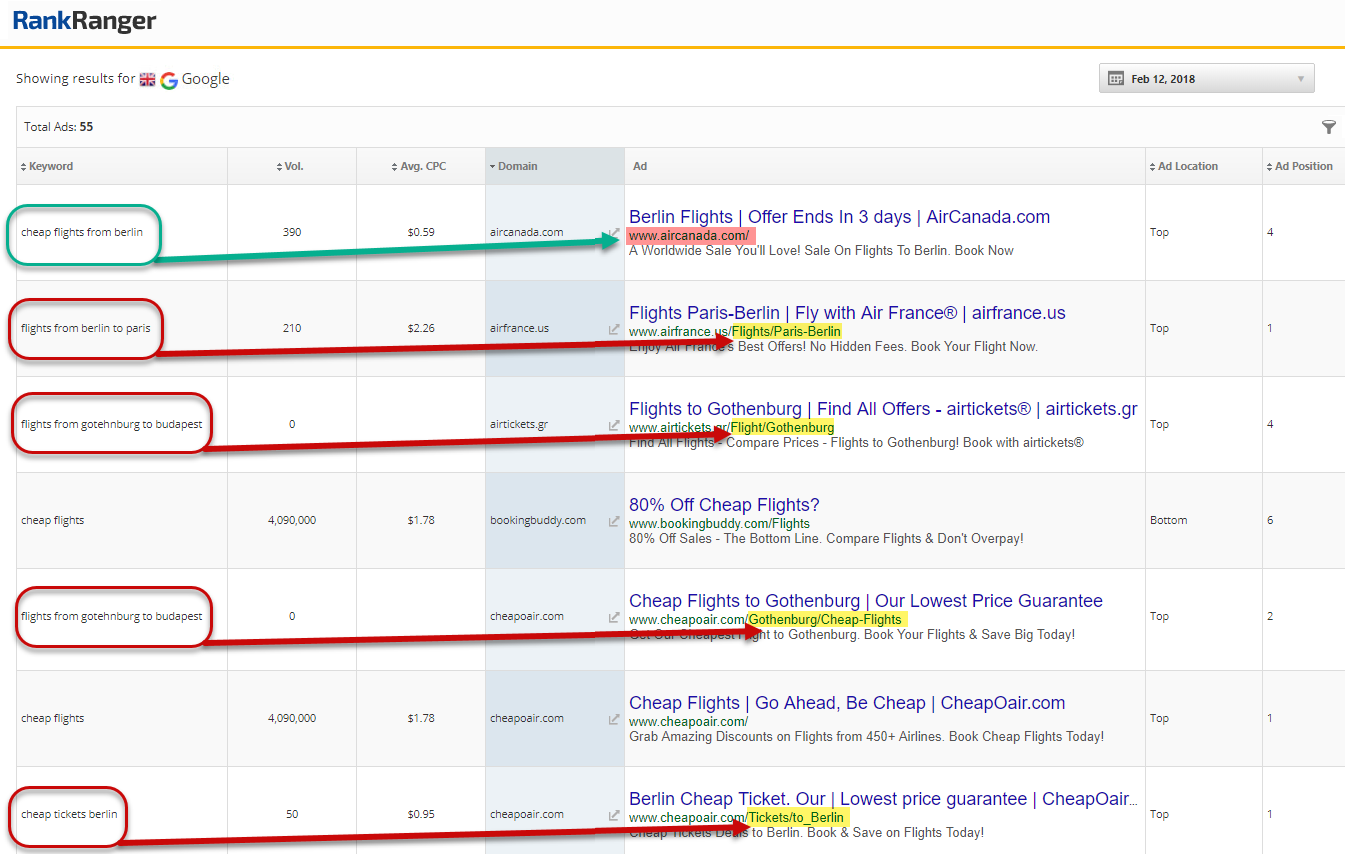The image size is (1345, 854).
Task: Select the 'cheap tickets berlin' keyword cell
Action: [69, 814]
